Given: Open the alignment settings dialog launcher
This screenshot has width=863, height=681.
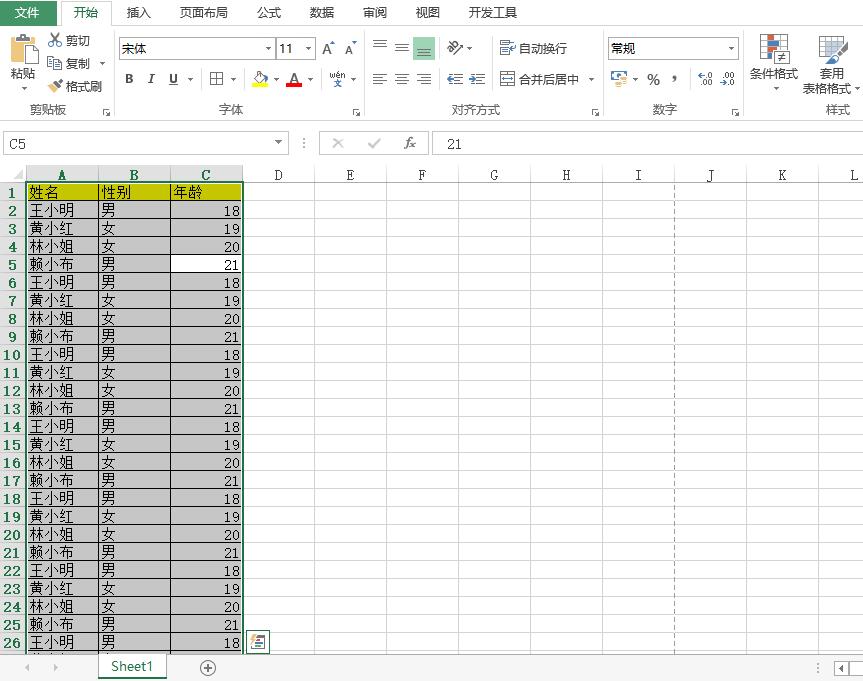Looking at the screenshot, I should (595, 112).
